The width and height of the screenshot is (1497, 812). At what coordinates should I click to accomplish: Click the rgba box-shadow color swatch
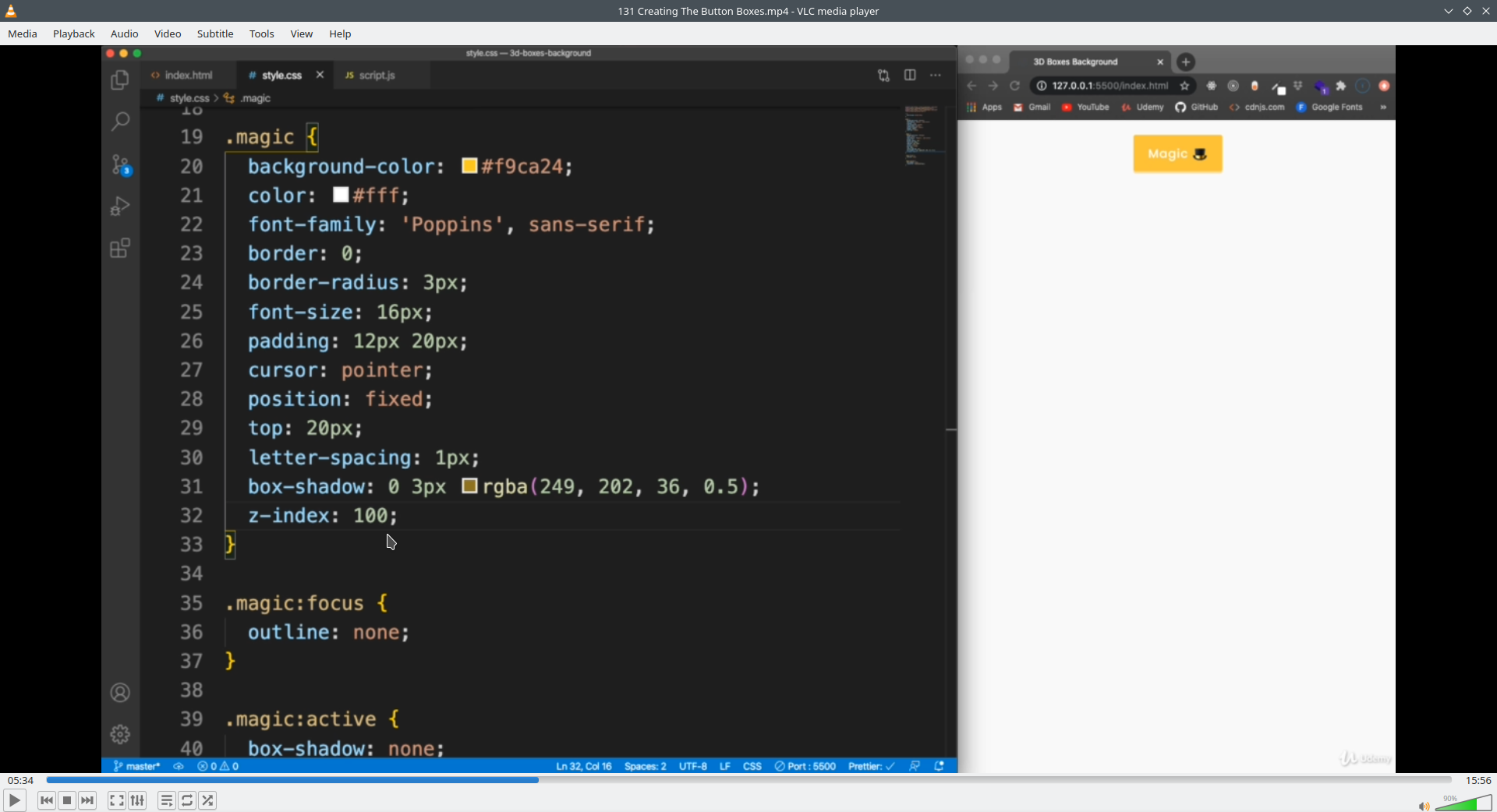click(x=469, y=486)
